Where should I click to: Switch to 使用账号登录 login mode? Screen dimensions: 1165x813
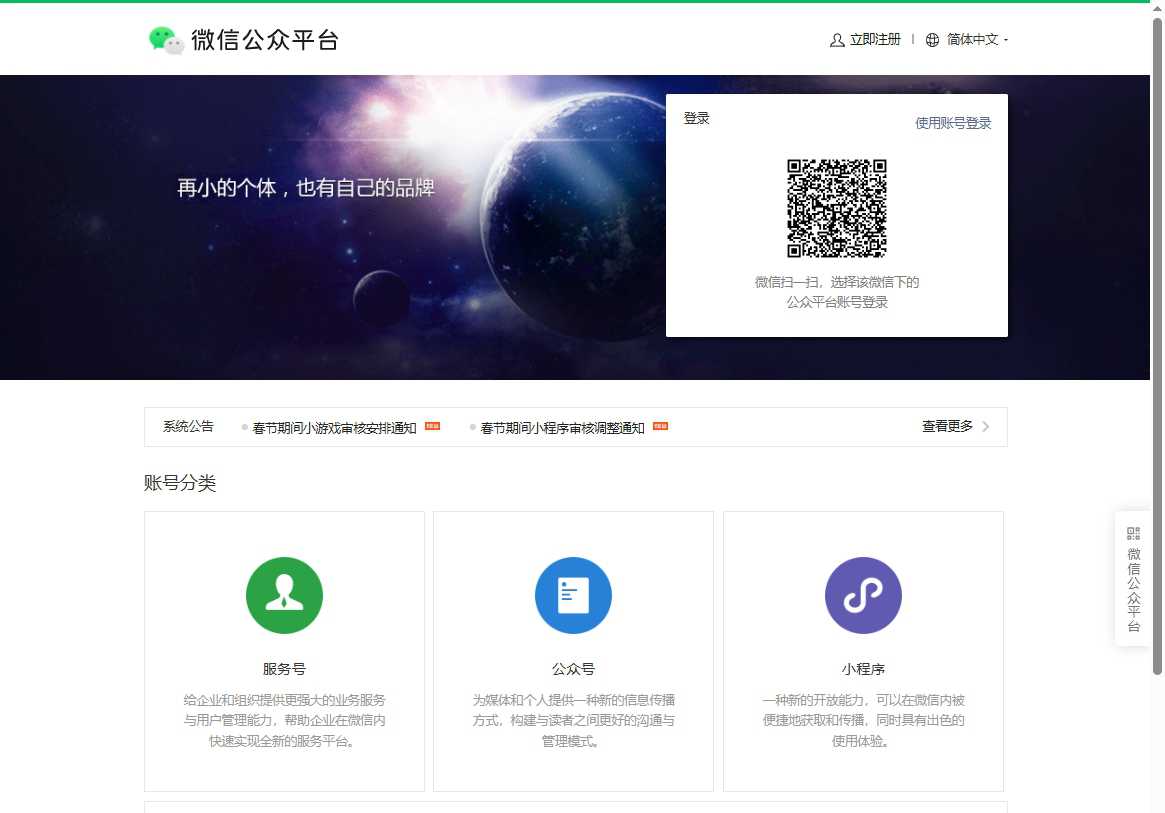click(x=953, y=122)
